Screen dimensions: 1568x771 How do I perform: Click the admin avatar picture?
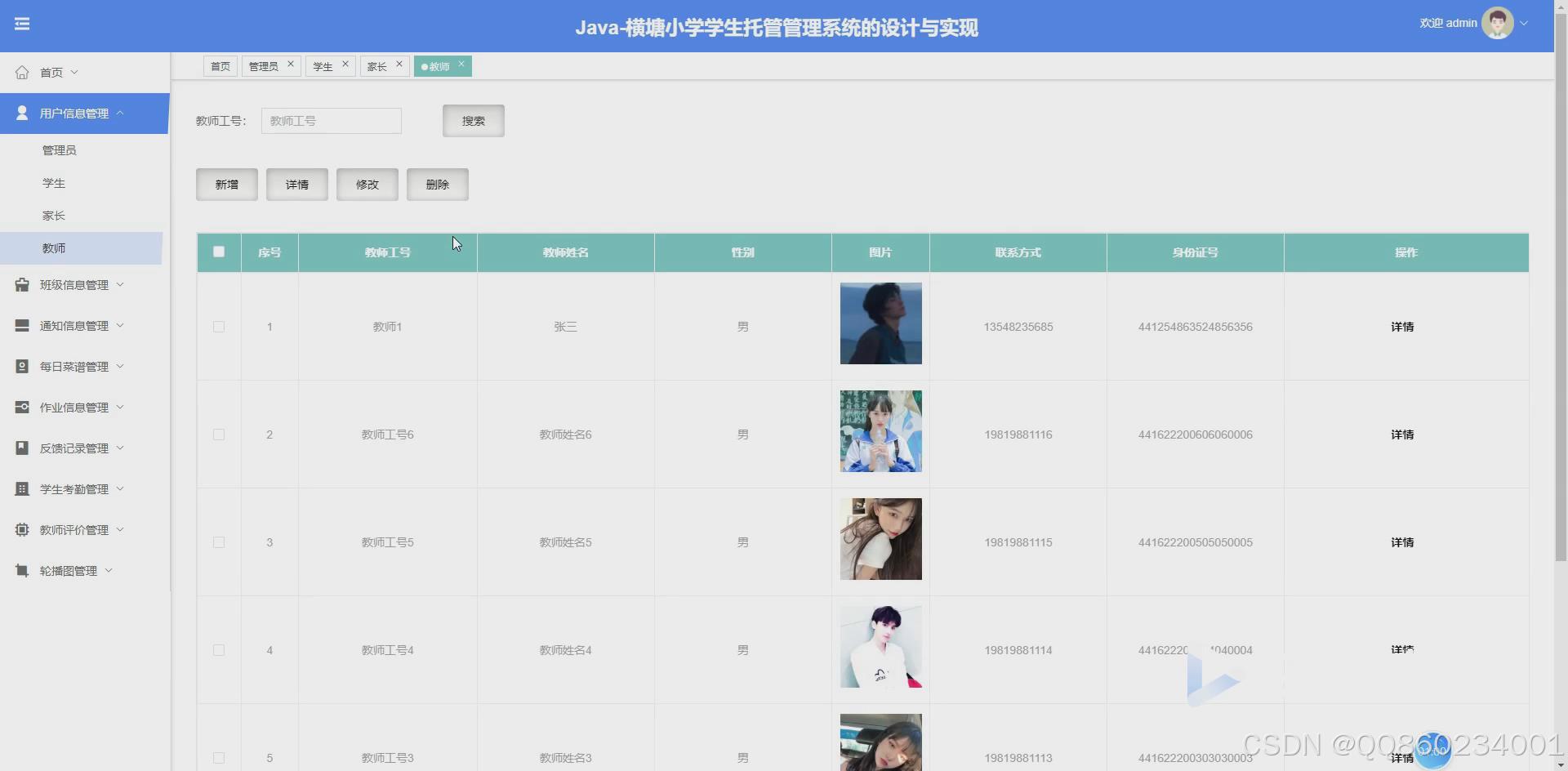(1498, 23)
